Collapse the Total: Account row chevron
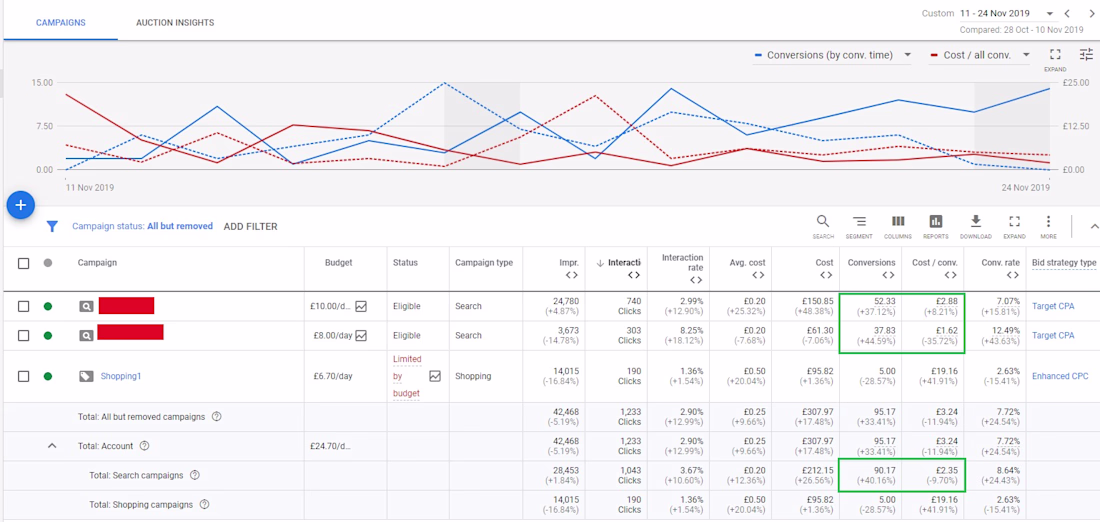 tap(52, 446)
